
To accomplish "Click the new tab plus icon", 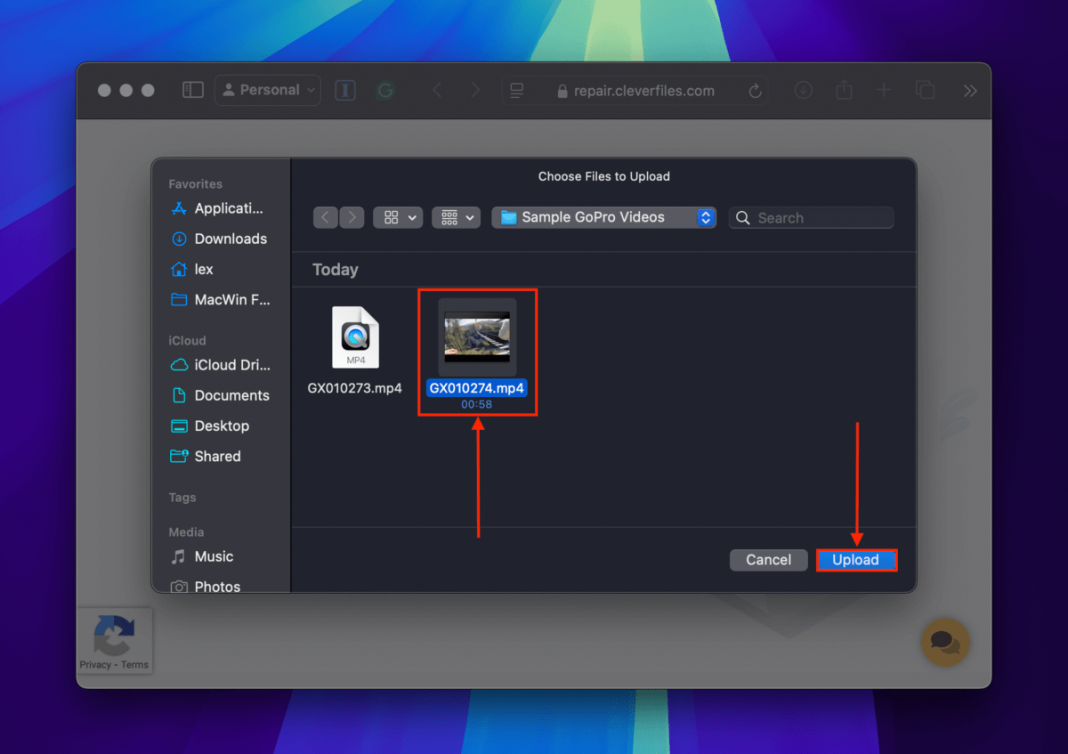I will point(883,90).
